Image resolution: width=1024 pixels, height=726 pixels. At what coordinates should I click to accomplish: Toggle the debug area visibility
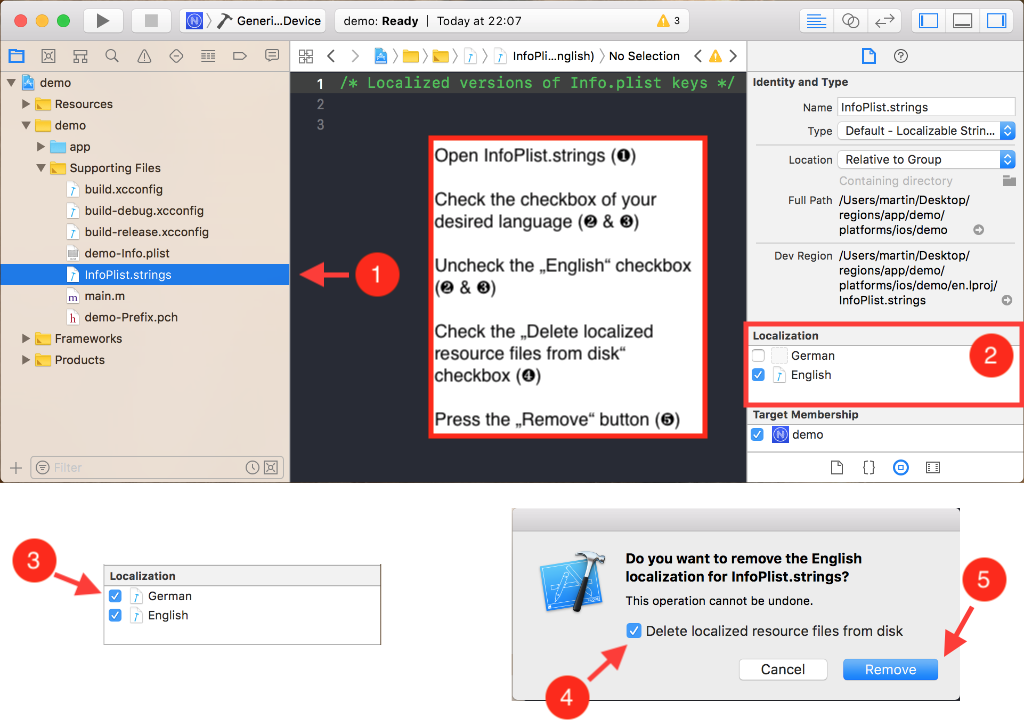click(962, 21)
